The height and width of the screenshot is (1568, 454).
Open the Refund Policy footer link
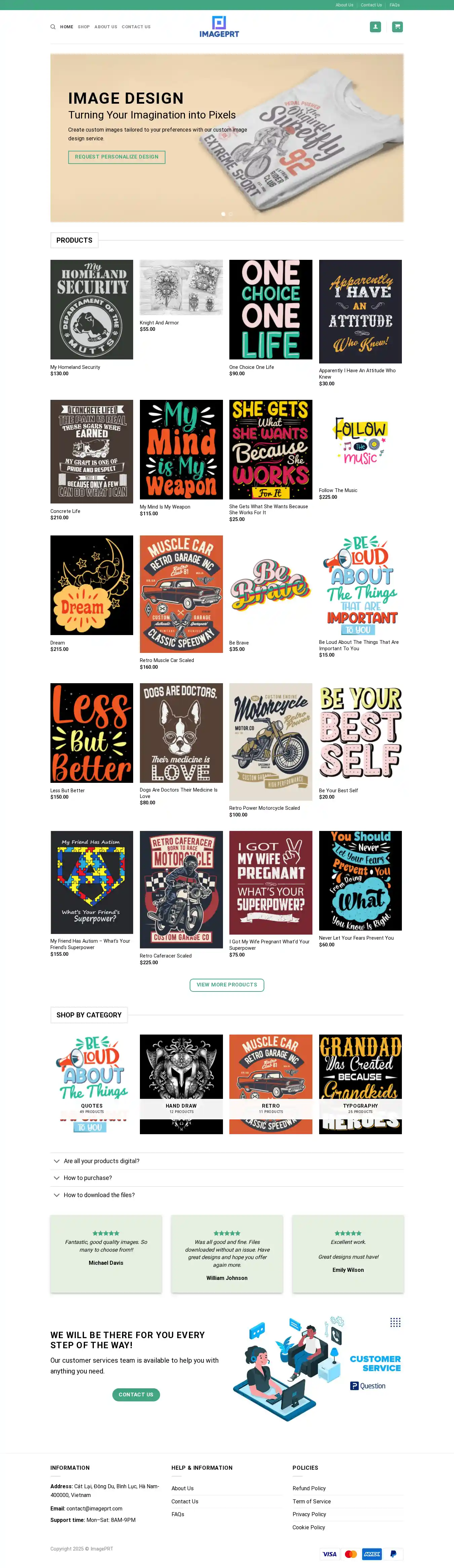coord(309,1488)
